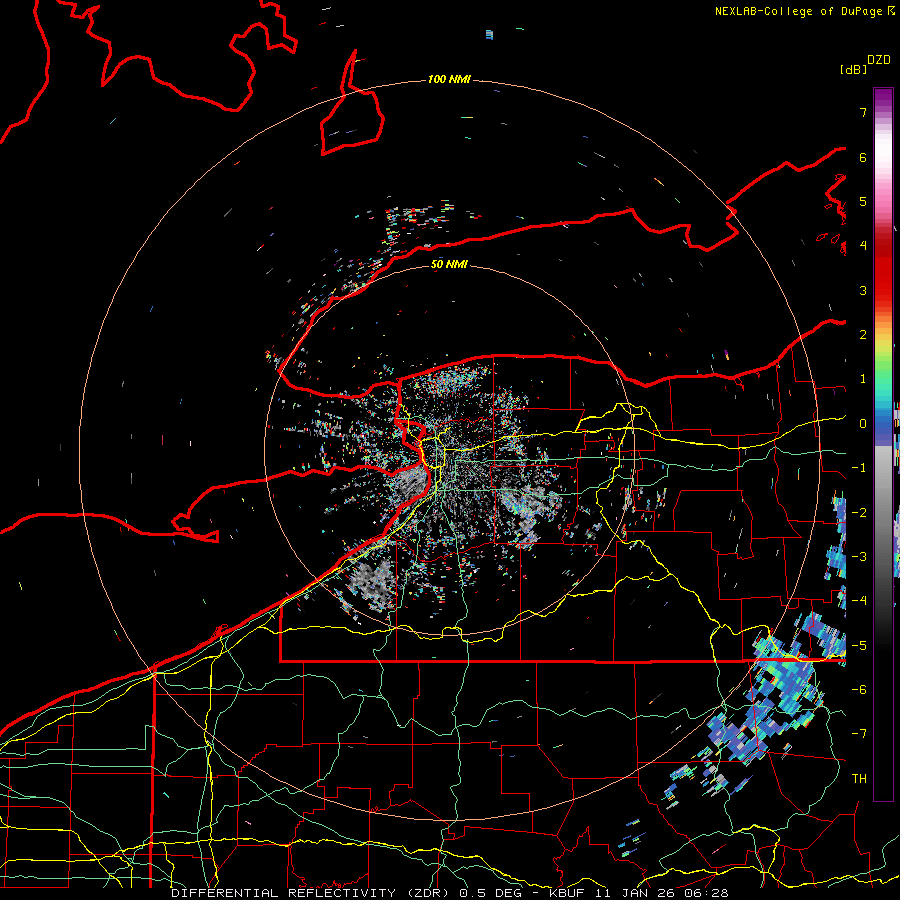
Task: Click the TH threshold label on scale
Action: pyautogui.click(x=859, y=779)
